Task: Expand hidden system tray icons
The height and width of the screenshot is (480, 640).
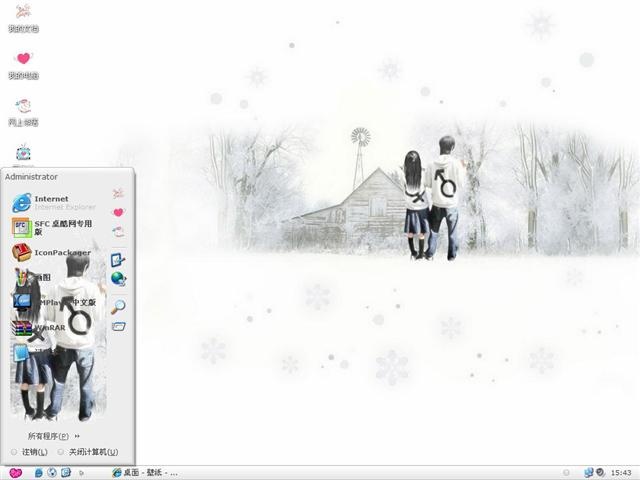Action: coord(566,473)
